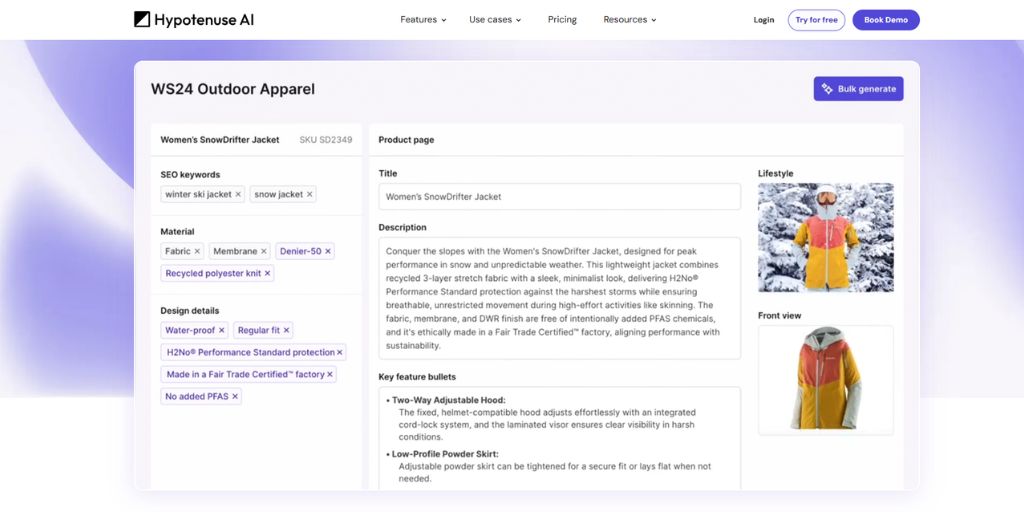This screenshot has height=512, width=1024.
Task: Remove the No added PFAS tag
Action: coord(235,396)
